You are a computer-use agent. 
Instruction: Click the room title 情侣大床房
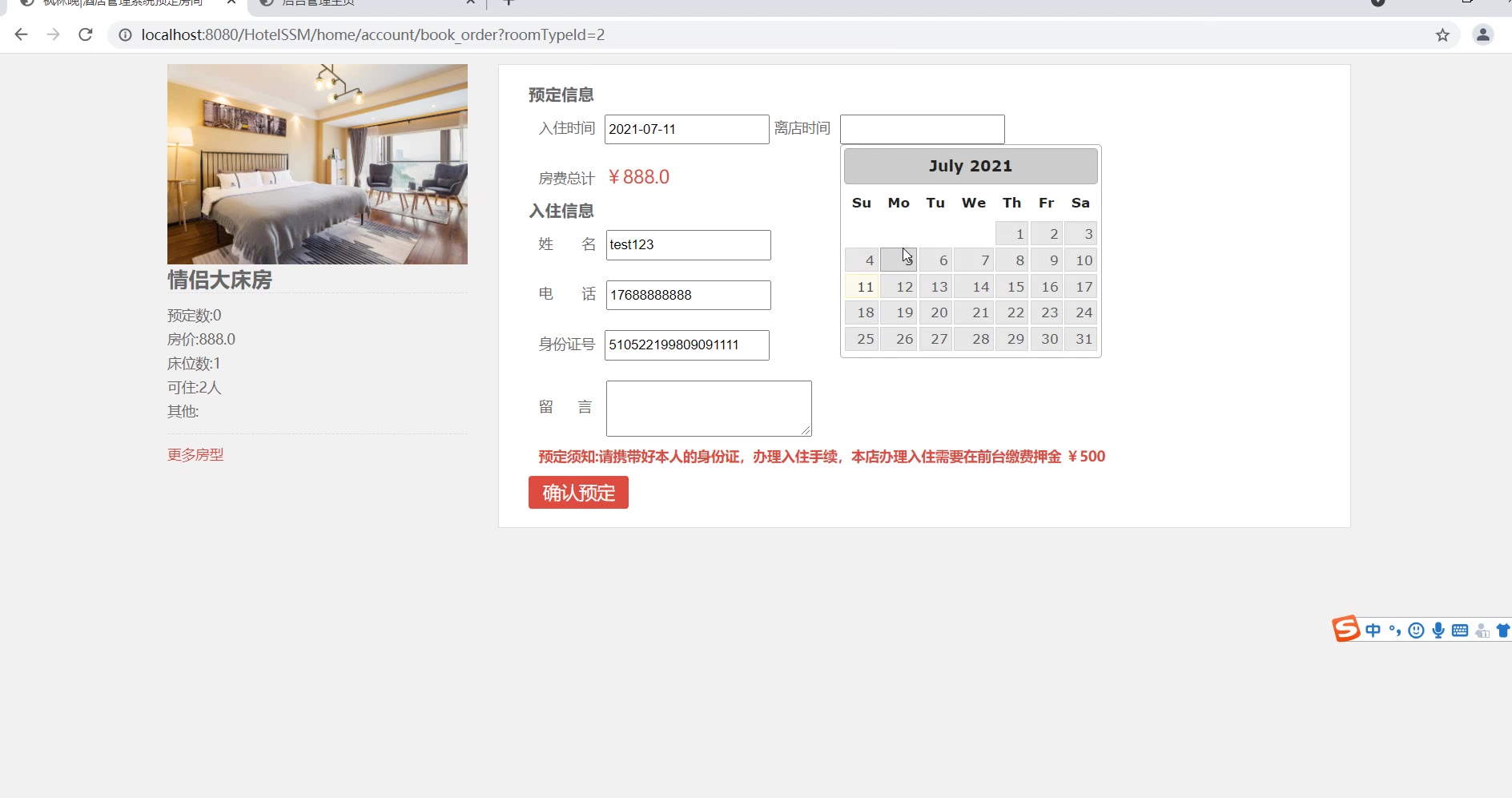tap(219, 280)
